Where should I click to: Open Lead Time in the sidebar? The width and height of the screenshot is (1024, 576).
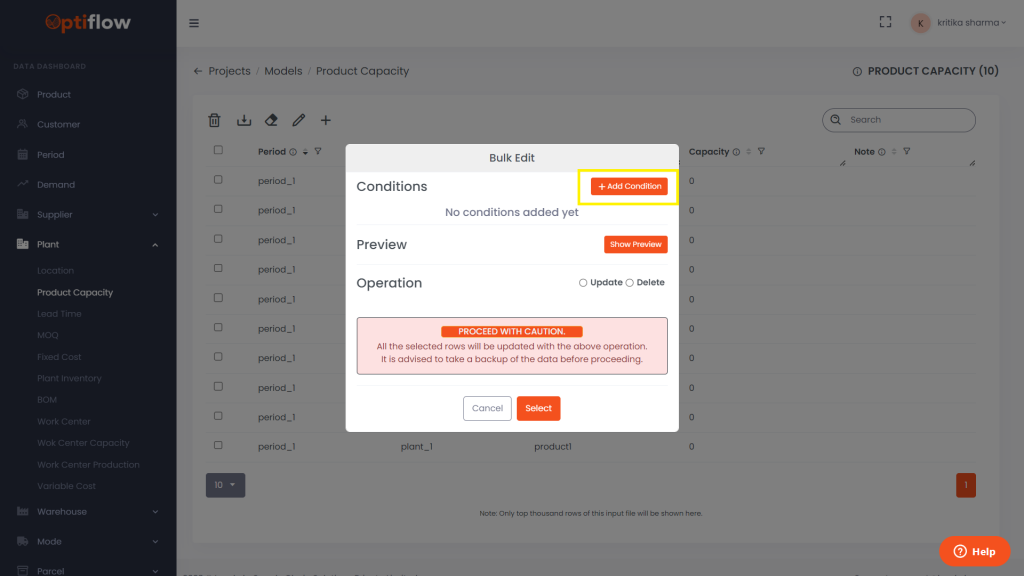pos(60,314)
